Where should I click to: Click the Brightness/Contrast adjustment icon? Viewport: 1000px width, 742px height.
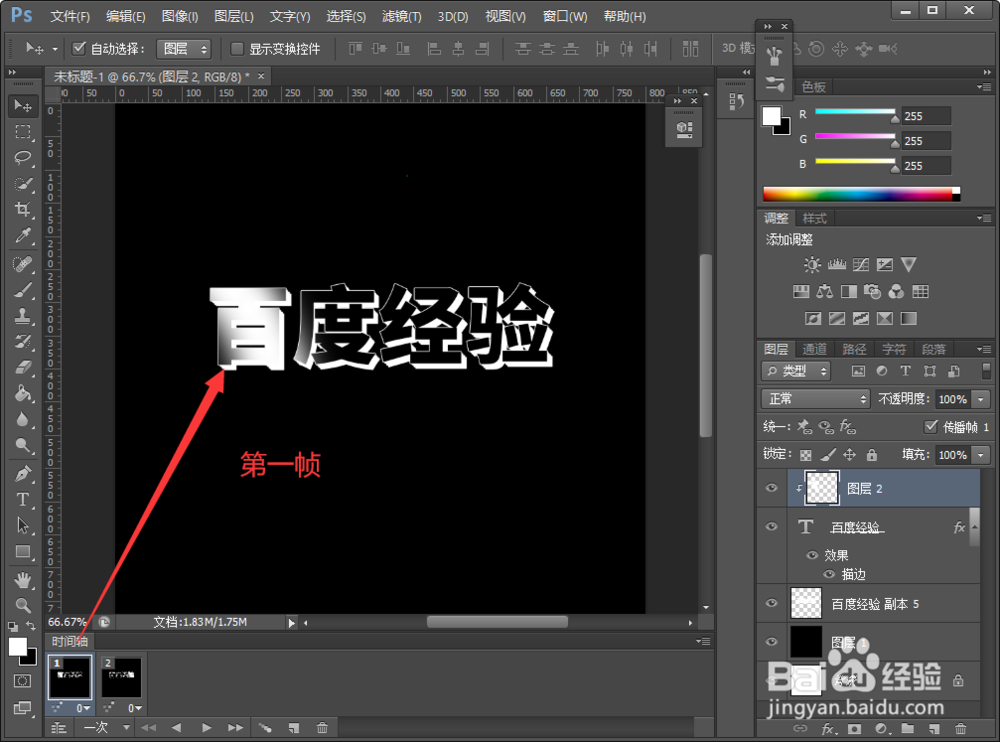(812, 264)
